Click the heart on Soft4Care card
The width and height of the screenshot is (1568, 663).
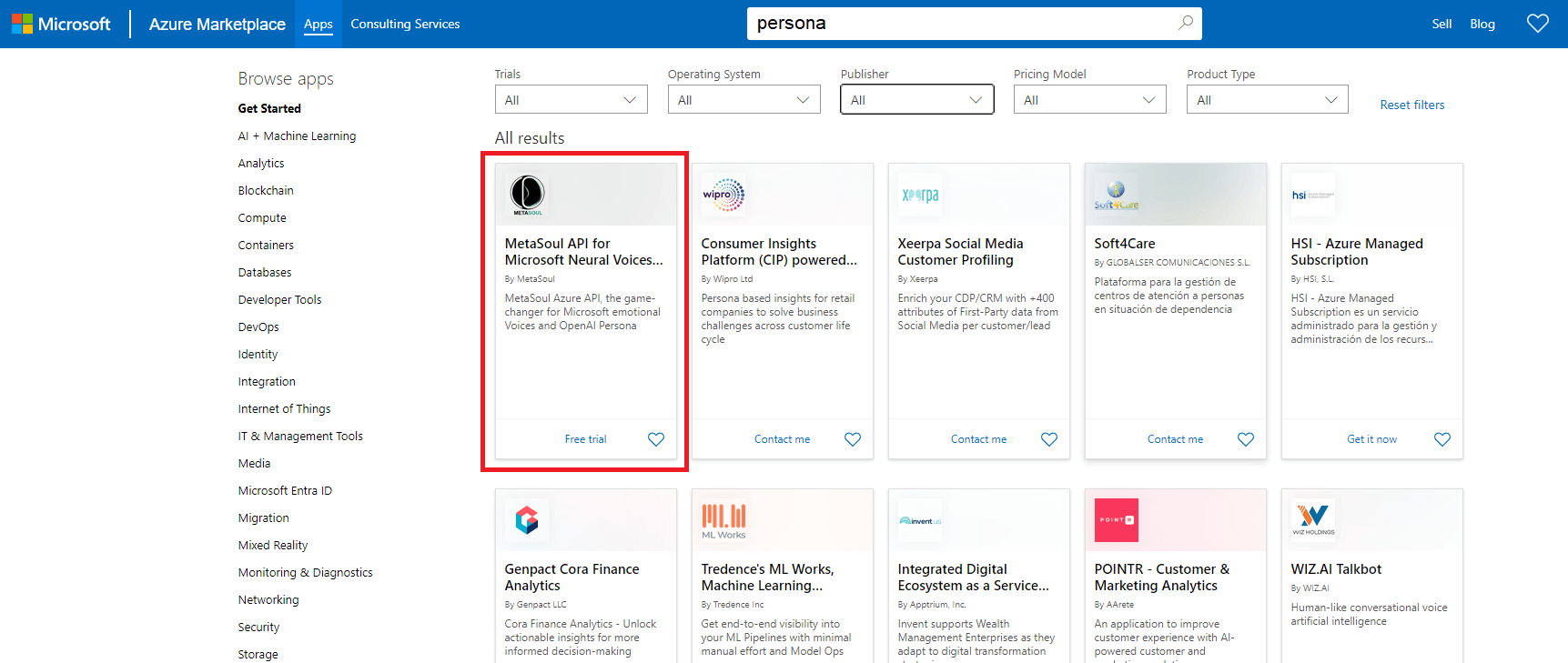pos(1245,439)
